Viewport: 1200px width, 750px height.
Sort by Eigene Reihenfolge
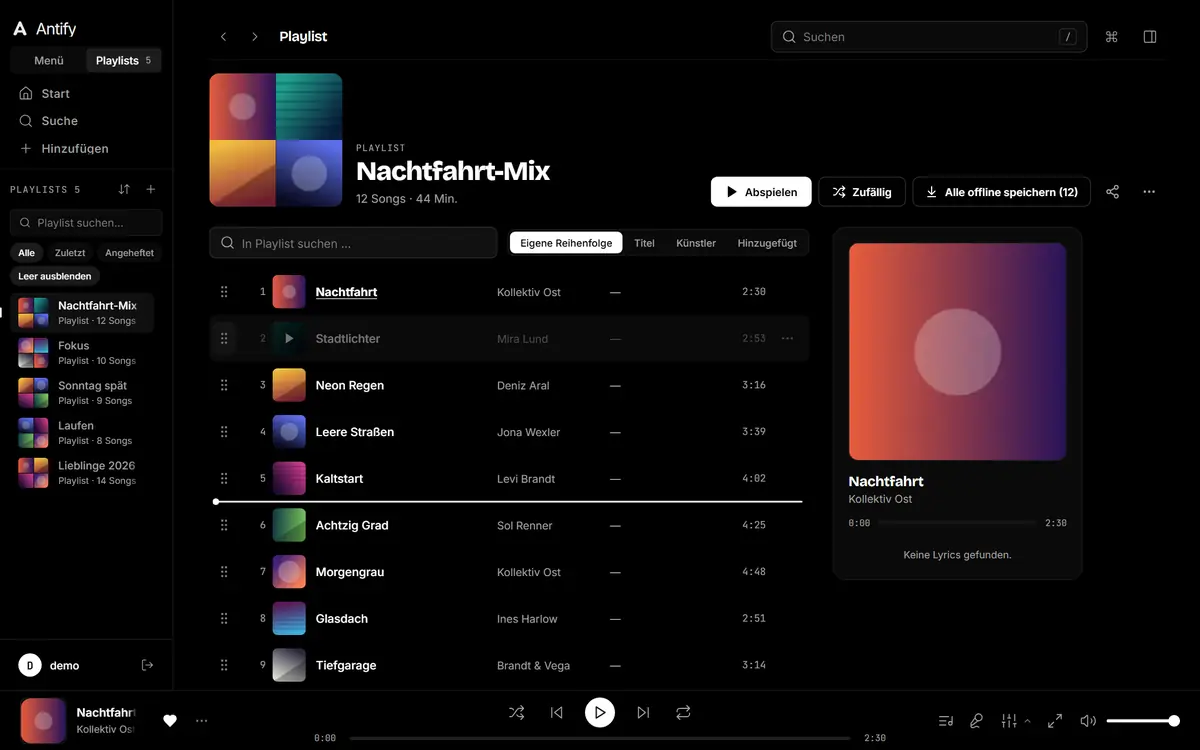[566, 243]
